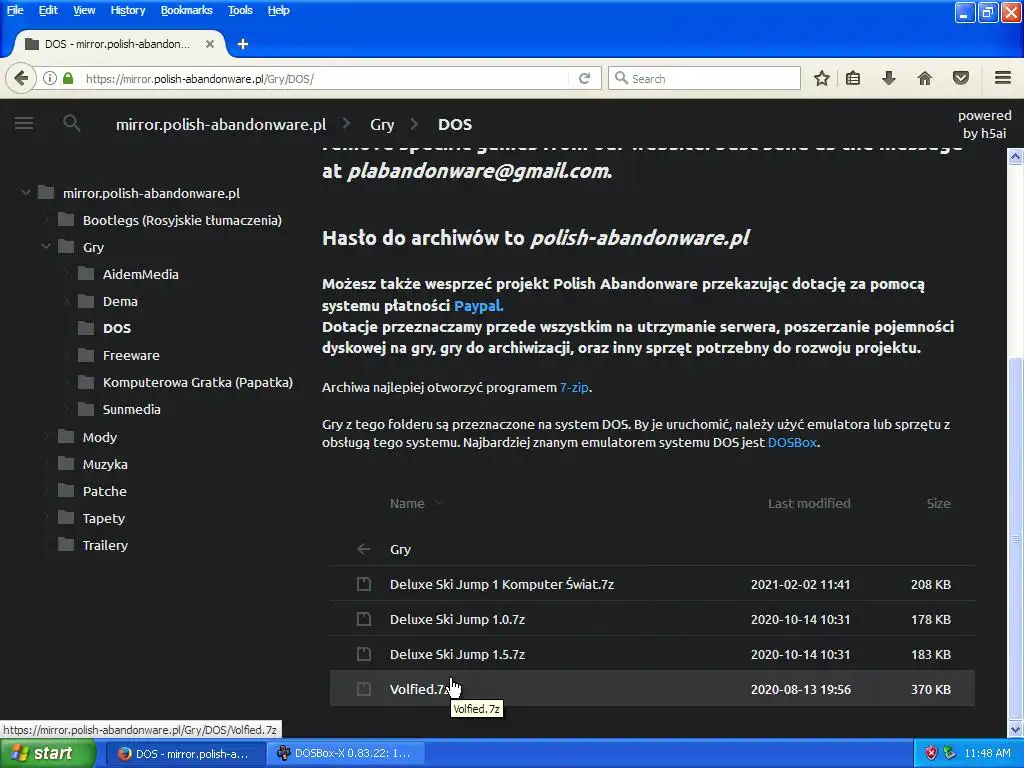Click security shield in system tray
This screenshot has height=768, width=1024.
[931, 753]
